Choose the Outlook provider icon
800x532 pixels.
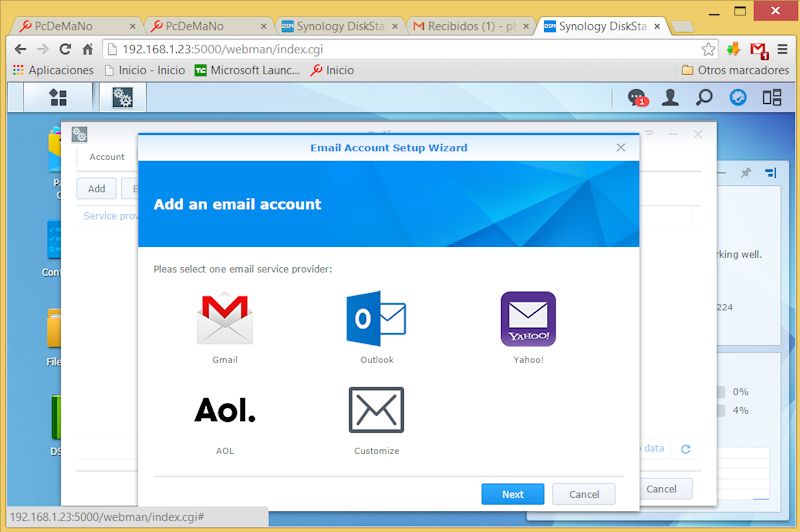point(376,318)
